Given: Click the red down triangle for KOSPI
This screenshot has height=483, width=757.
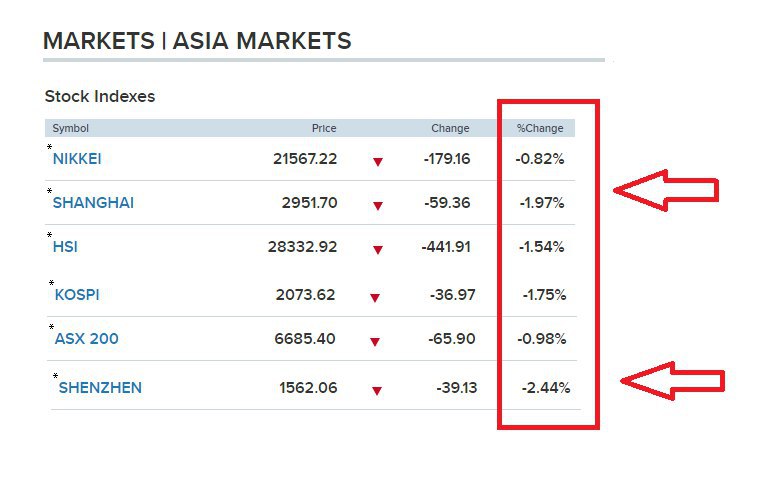Looking at the screenshot, I should (375, 298).
